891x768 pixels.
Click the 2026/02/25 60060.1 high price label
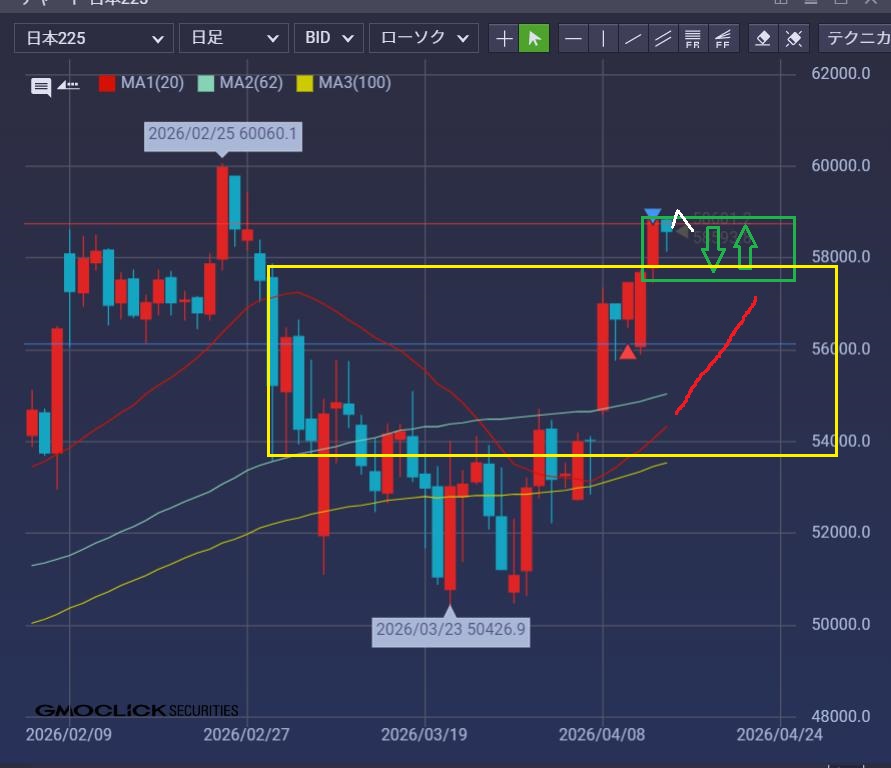point(223,135)
